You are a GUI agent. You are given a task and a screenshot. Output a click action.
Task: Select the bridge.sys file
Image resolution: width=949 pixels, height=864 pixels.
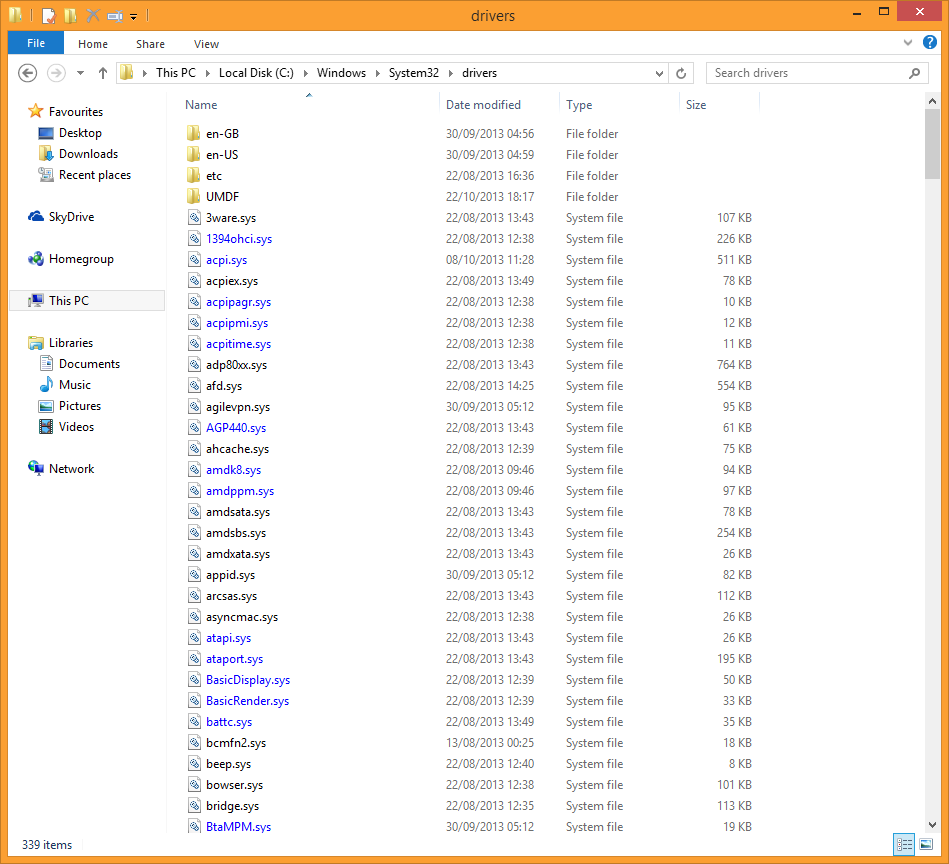tap(232, 806)
